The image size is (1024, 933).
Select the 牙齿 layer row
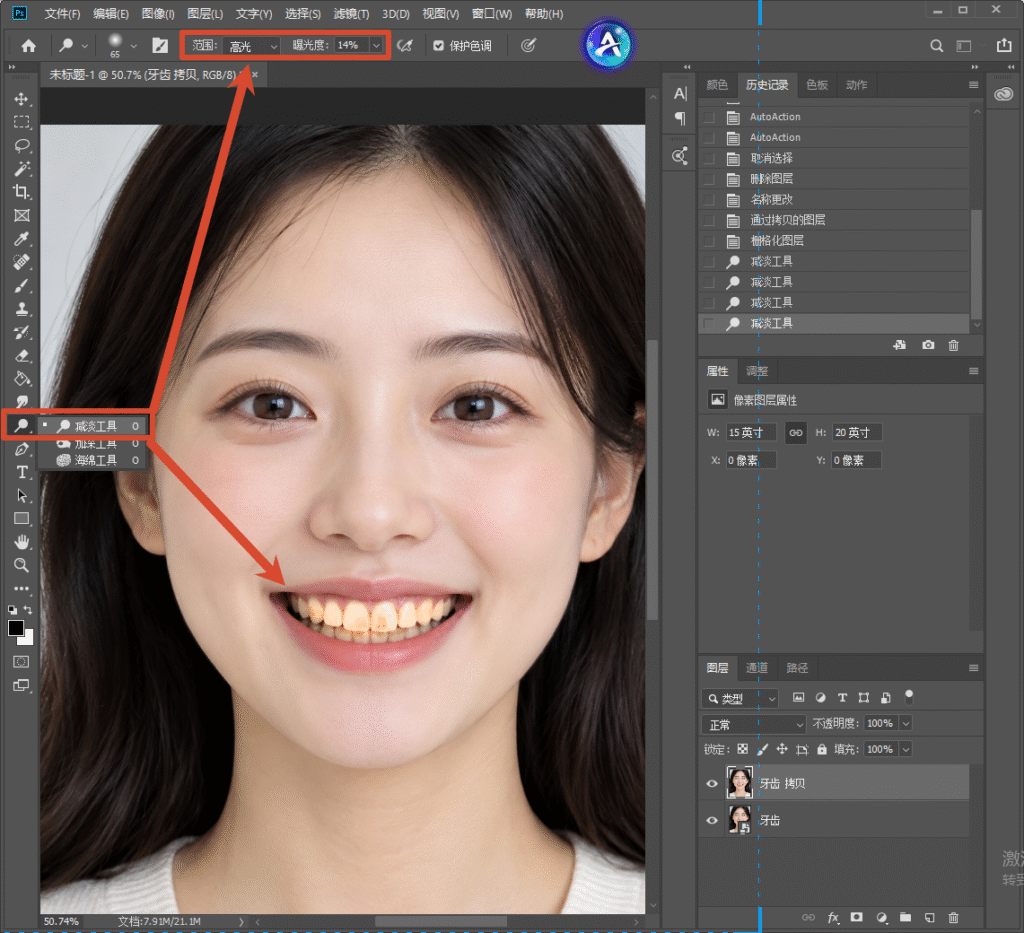[833, 821]
